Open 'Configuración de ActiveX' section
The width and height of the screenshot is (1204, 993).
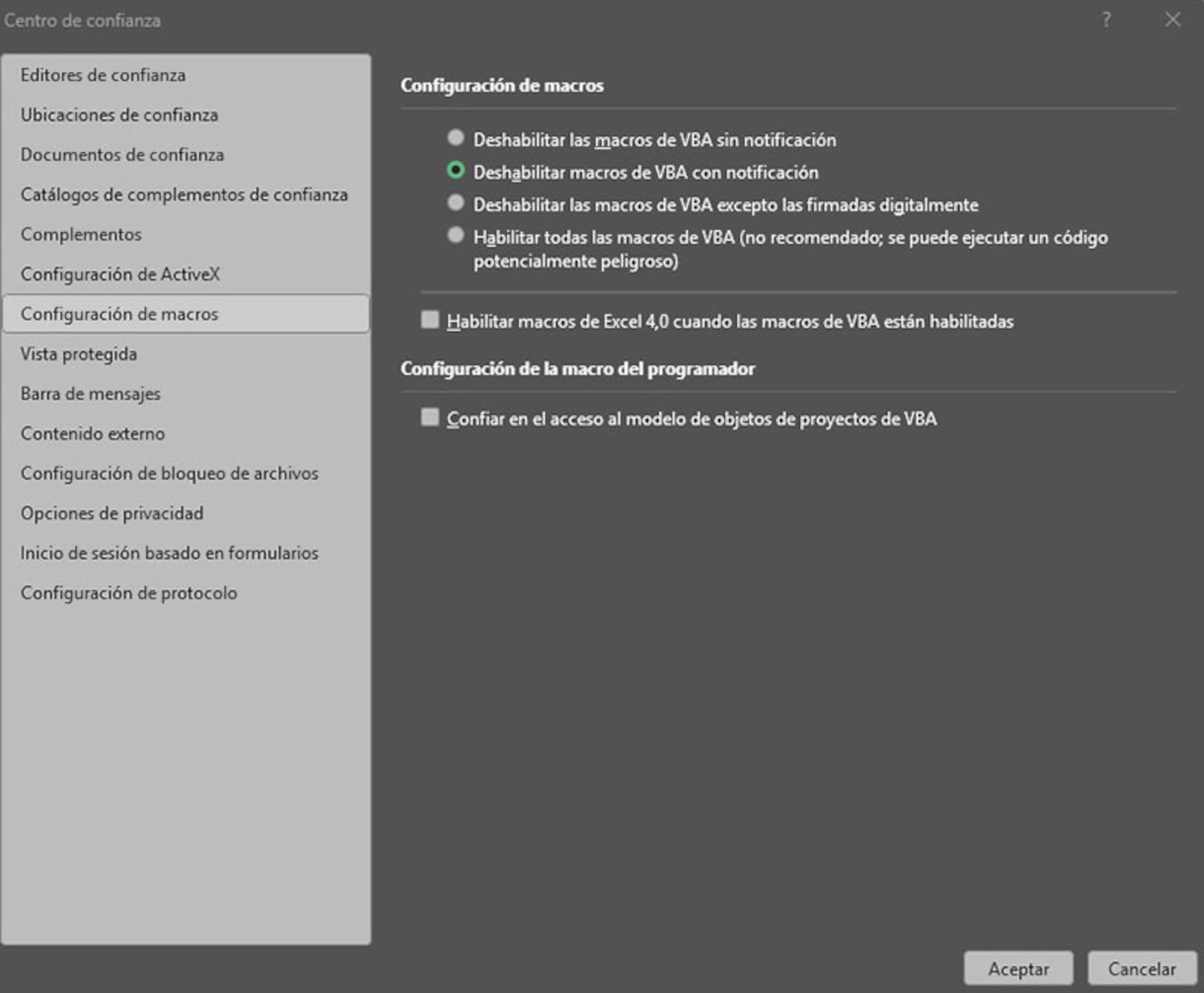(x=122, y=274)
